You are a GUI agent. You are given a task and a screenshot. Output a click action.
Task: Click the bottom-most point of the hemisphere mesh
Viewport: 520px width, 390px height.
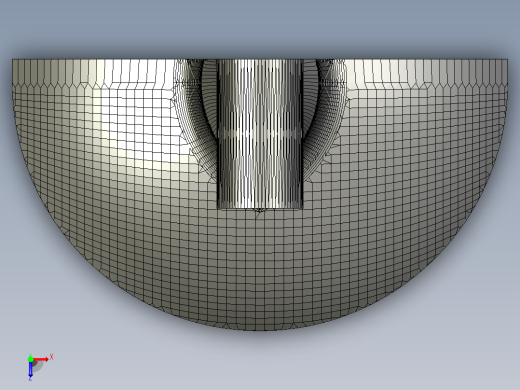260,330
